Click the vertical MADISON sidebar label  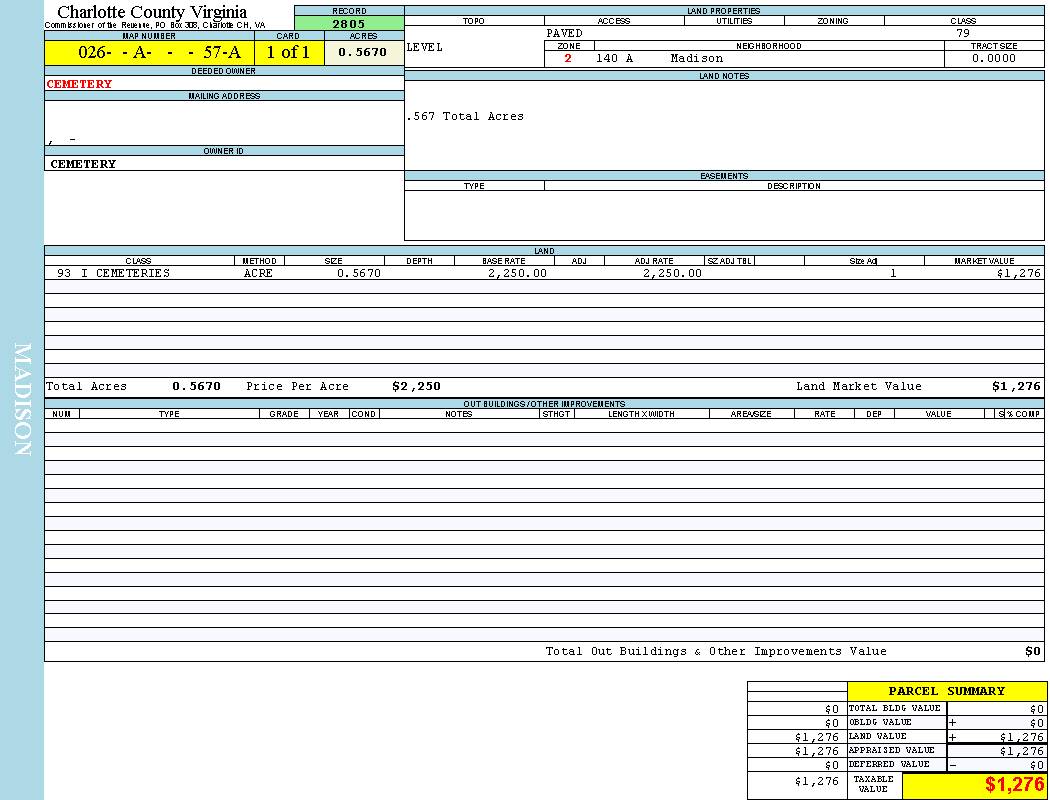pos(22,399)
